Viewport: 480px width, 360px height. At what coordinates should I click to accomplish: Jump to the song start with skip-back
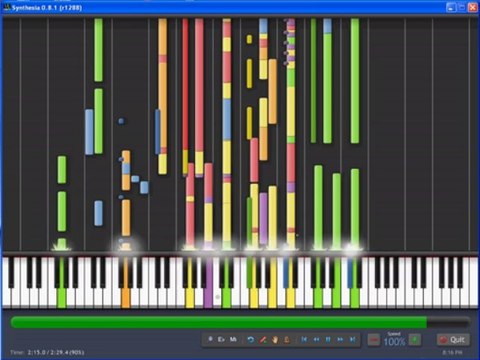pyautogui.click(x=304, y=340)
